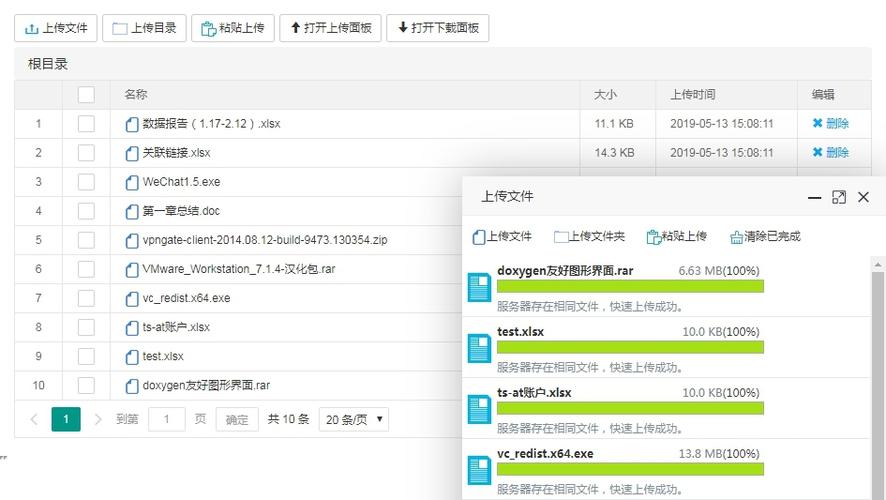Click file icon of test.xlsx in list
The width and height of the screenshot is (886, 500).
click(x=132, y=357)
